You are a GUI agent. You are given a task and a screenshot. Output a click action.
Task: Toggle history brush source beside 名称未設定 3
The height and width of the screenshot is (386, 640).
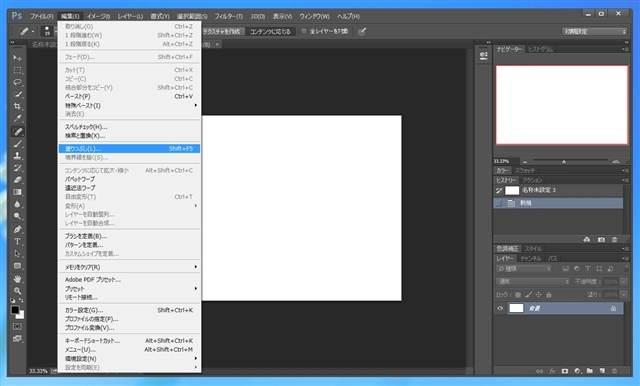(x=499, y=190)
